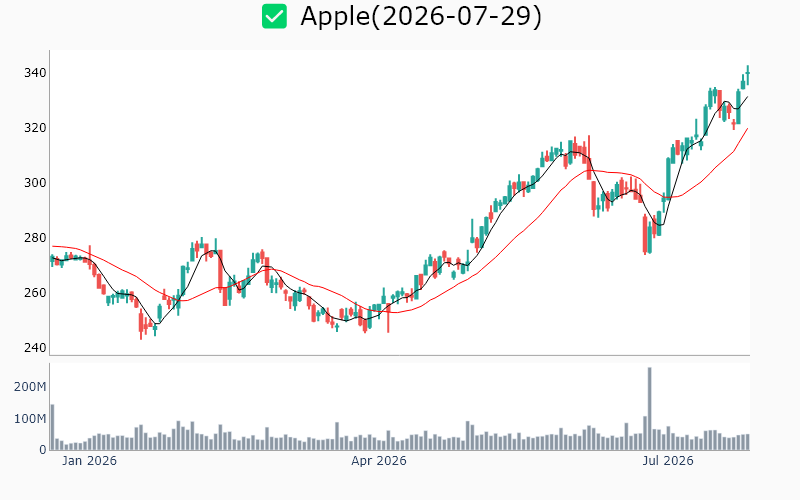Click the 340 price axis label
The image size is (800, 500).
click(35, 73)
